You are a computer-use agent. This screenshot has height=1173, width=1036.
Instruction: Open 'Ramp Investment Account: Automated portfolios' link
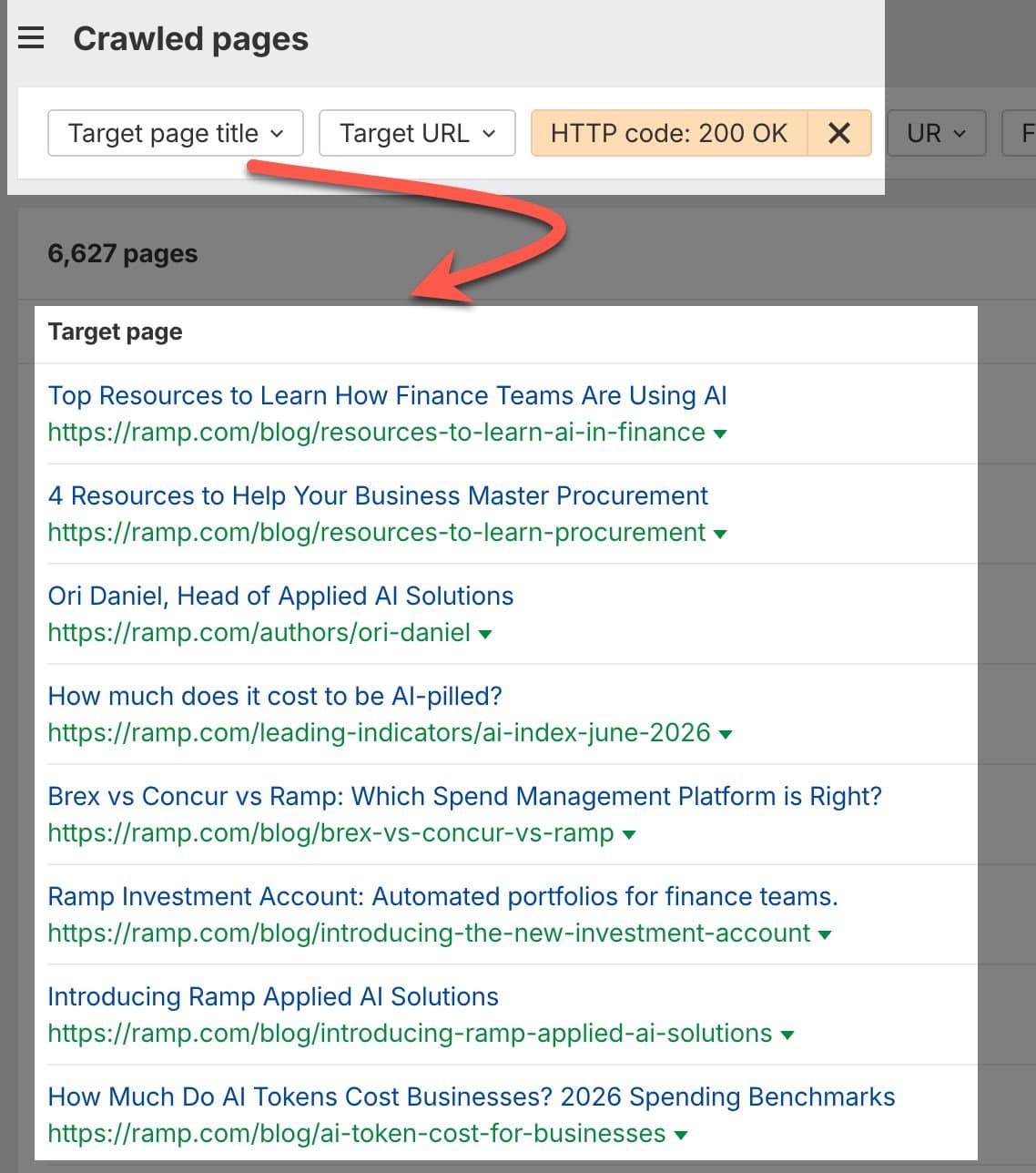coord(442,896)
